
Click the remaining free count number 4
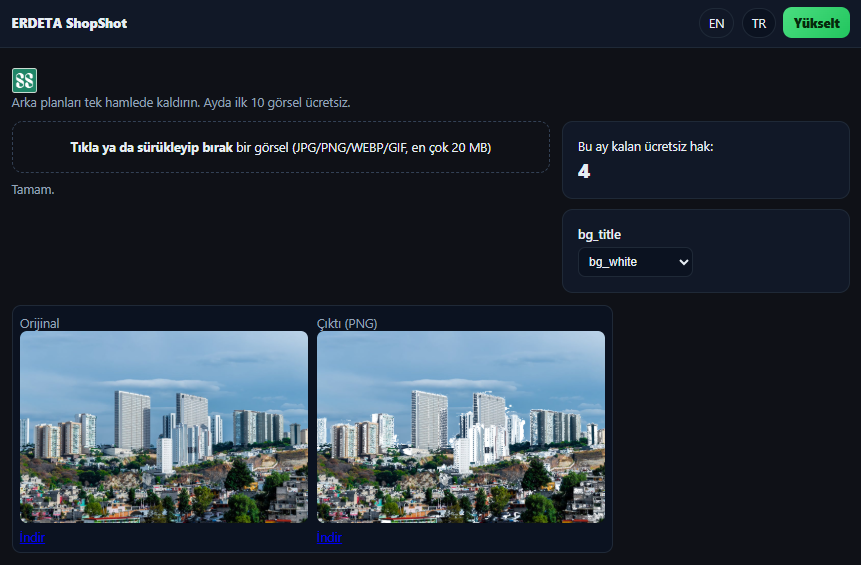coord(584,171)
